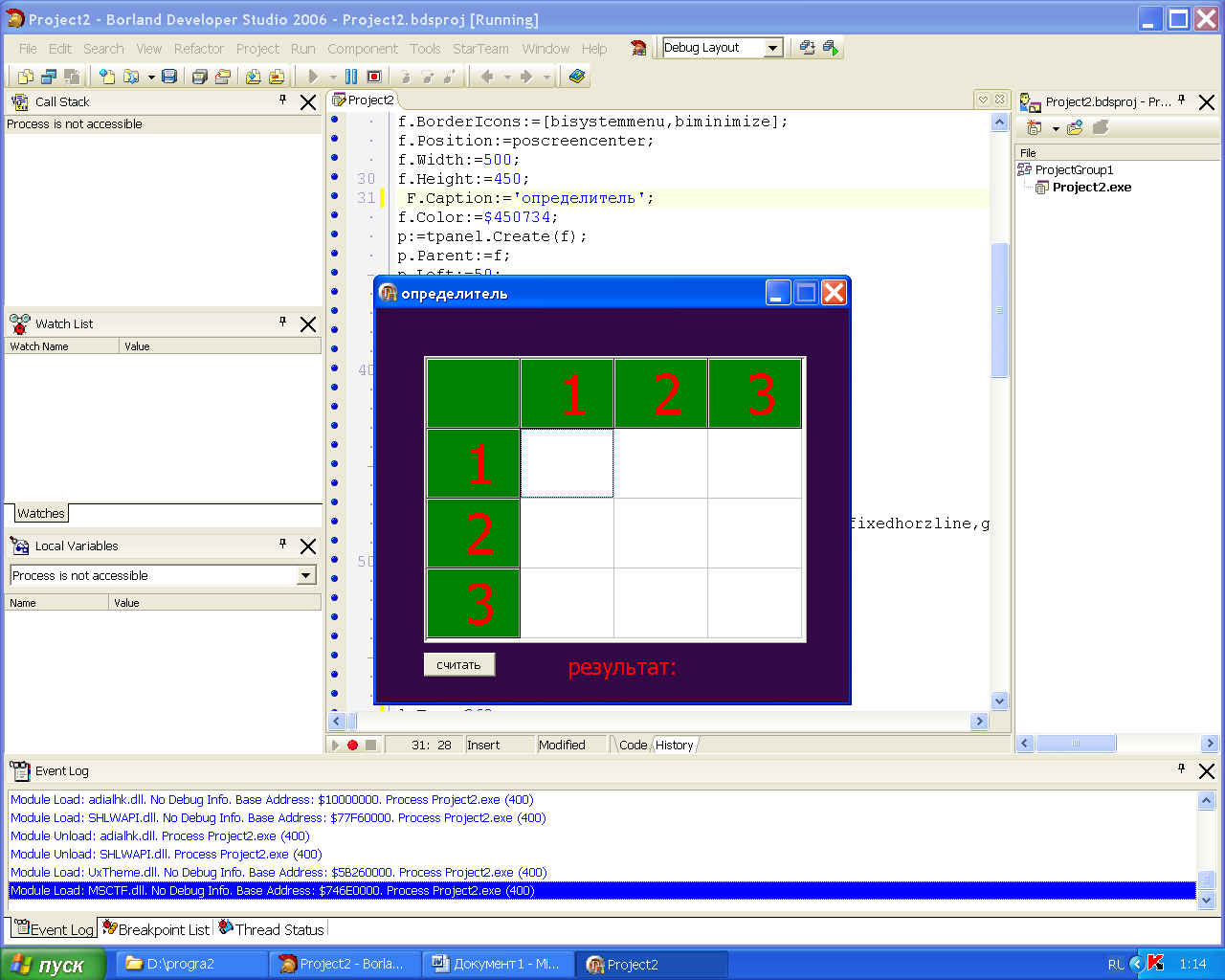The width and height of the screenshot is (1225, 980).
Task: Toggle the pin on Watch List panel
Action: tap(282, 322)
